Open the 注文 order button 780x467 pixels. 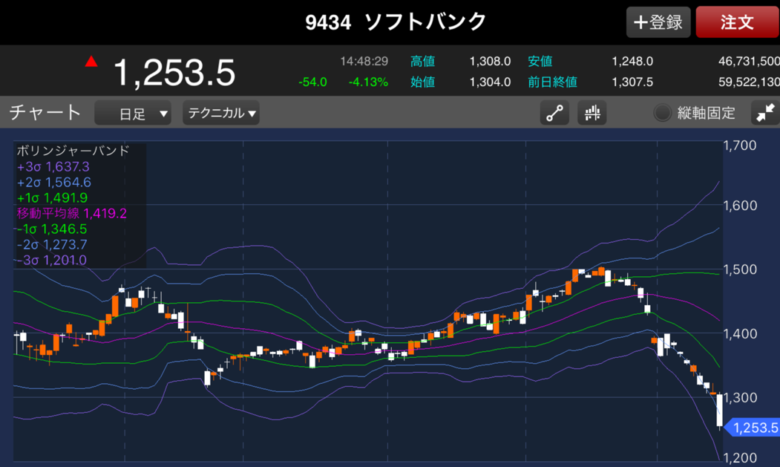737,22
